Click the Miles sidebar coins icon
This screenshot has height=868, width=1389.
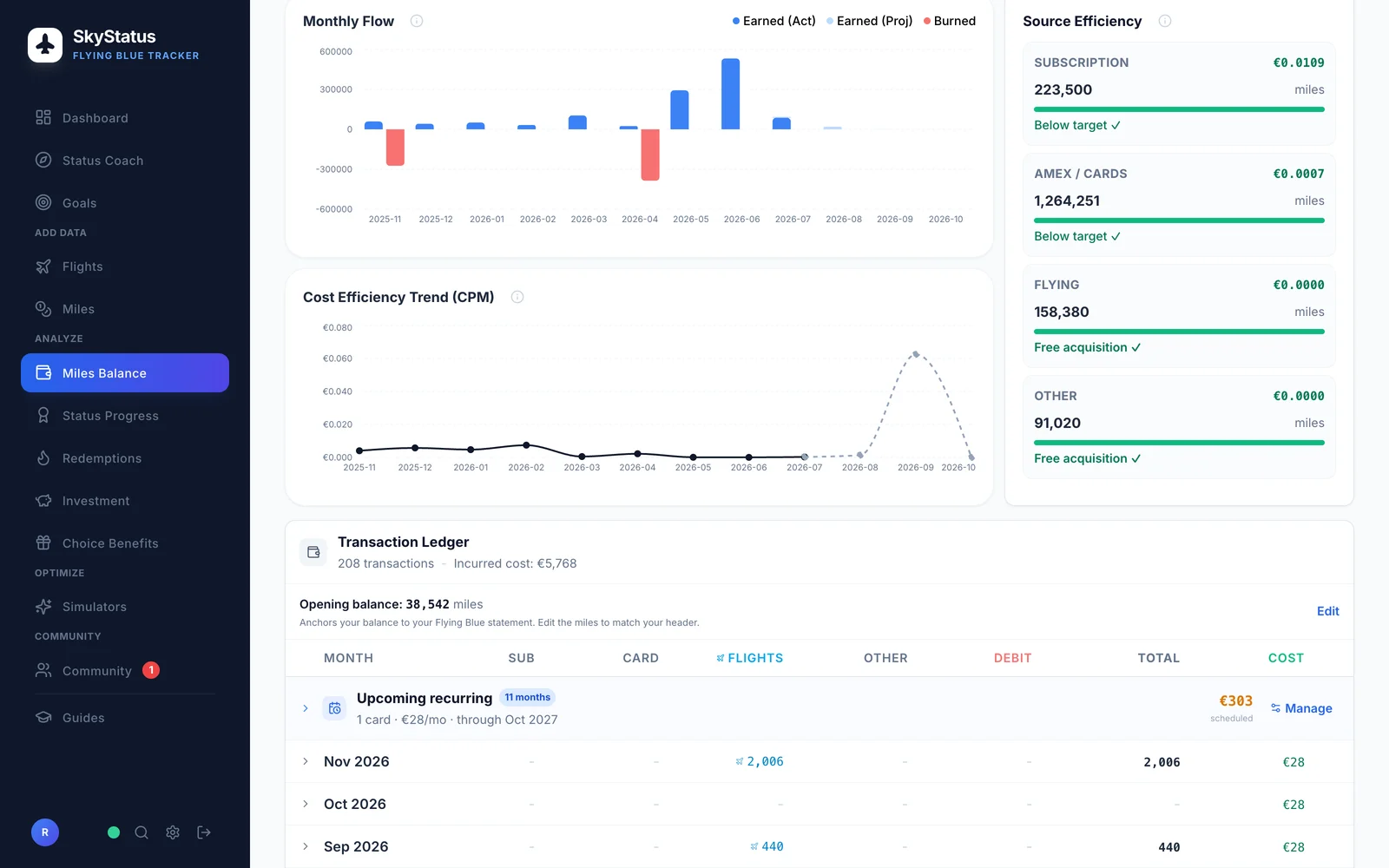click(43, 309)
